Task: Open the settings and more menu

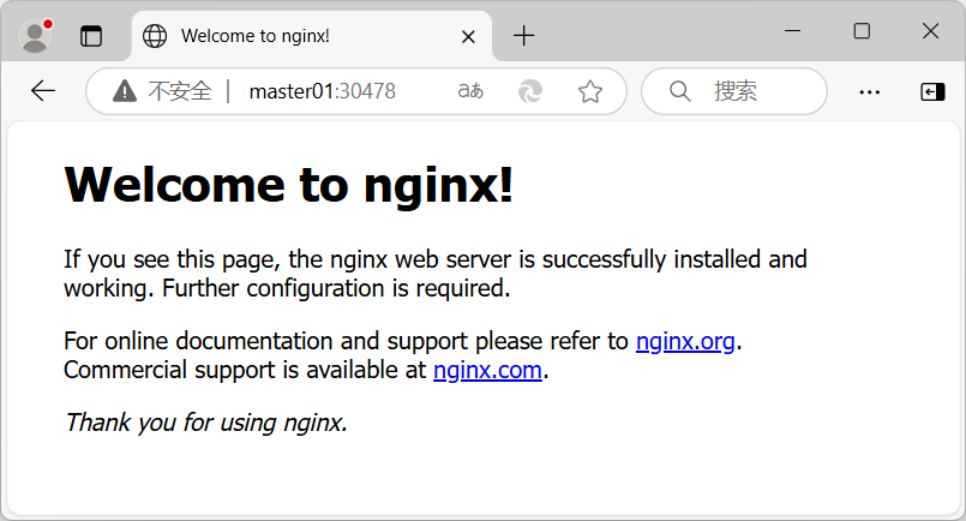Action: [869, 92]
